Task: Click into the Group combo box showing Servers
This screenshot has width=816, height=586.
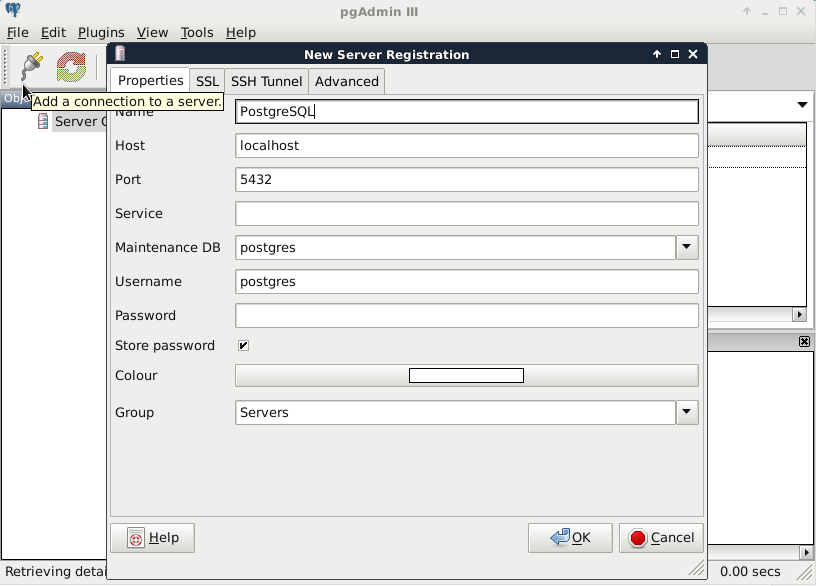Action: (x=455, y=412)
